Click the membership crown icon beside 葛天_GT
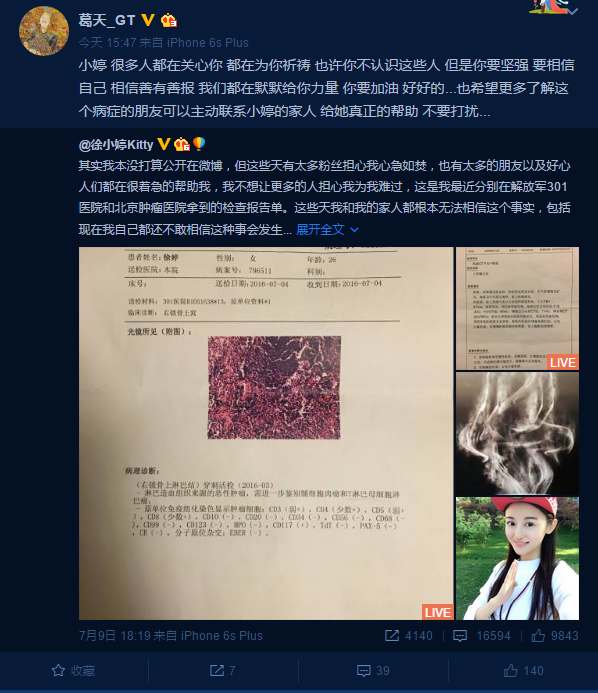Screen dimensions: 598x693 168,20
